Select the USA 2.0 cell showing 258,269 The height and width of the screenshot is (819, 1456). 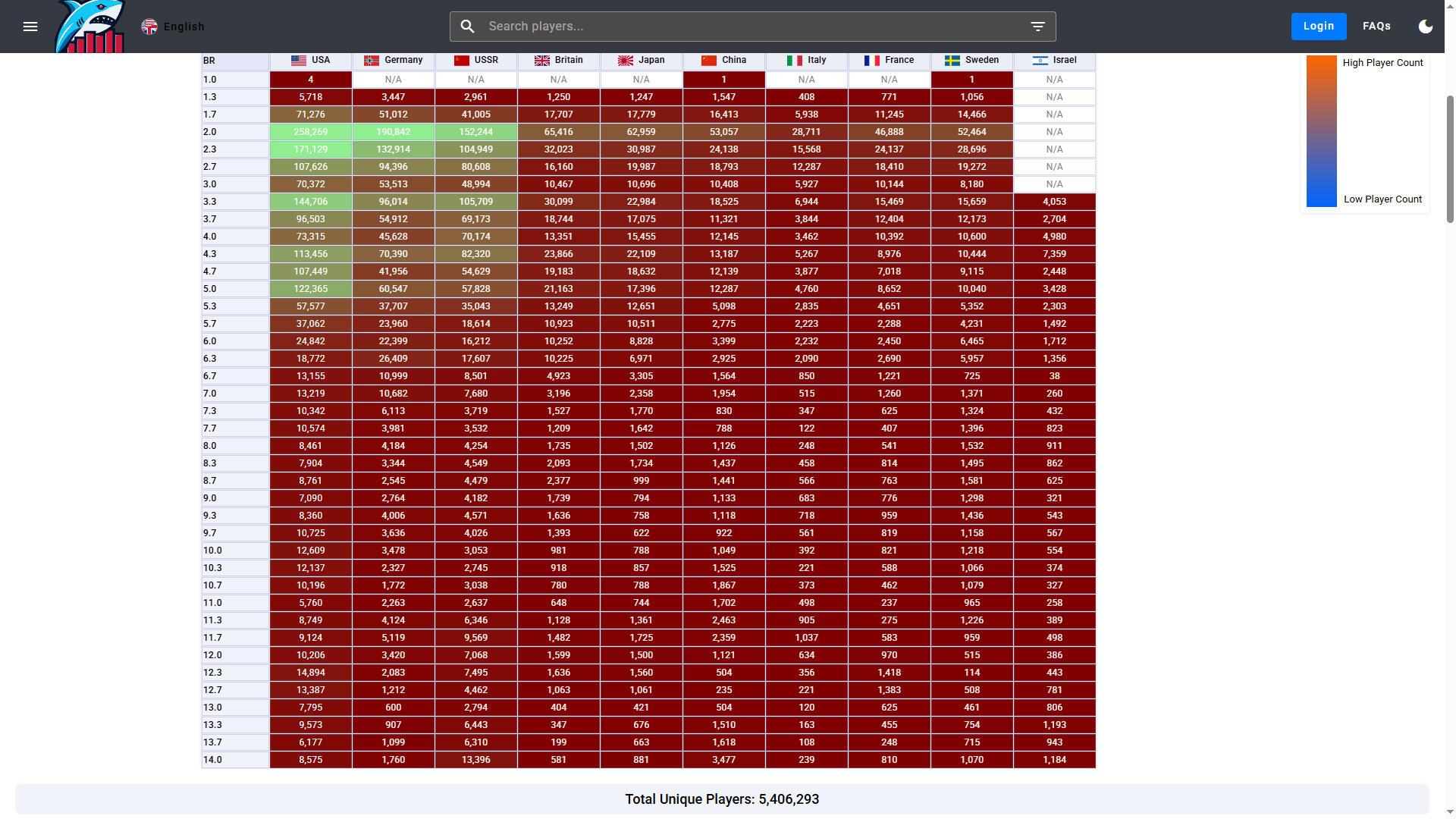pos(311,132)
